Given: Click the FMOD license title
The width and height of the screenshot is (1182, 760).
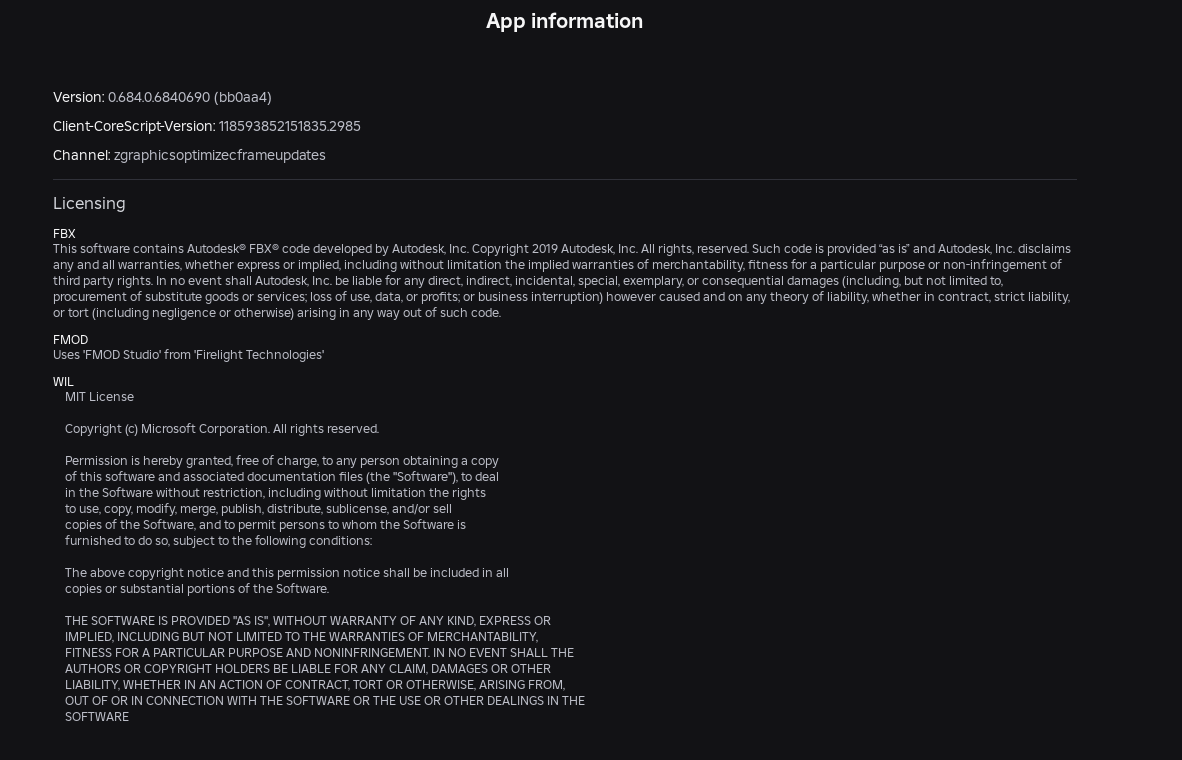Looking at the screenshot, I should point(70,339).
